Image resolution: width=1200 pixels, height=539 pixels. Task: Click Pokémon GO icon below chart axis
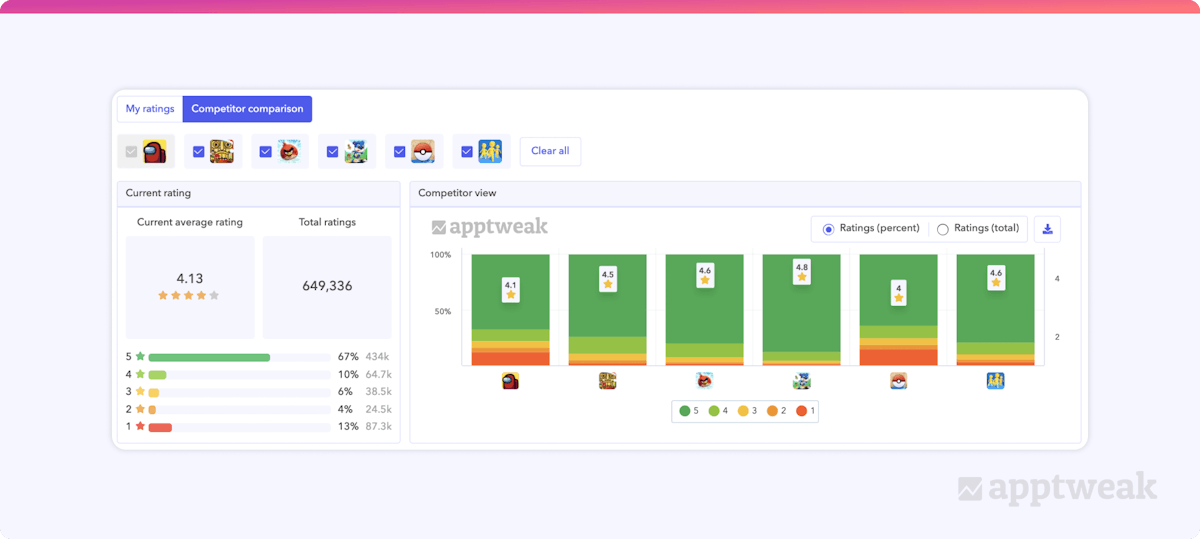[898, 381]
